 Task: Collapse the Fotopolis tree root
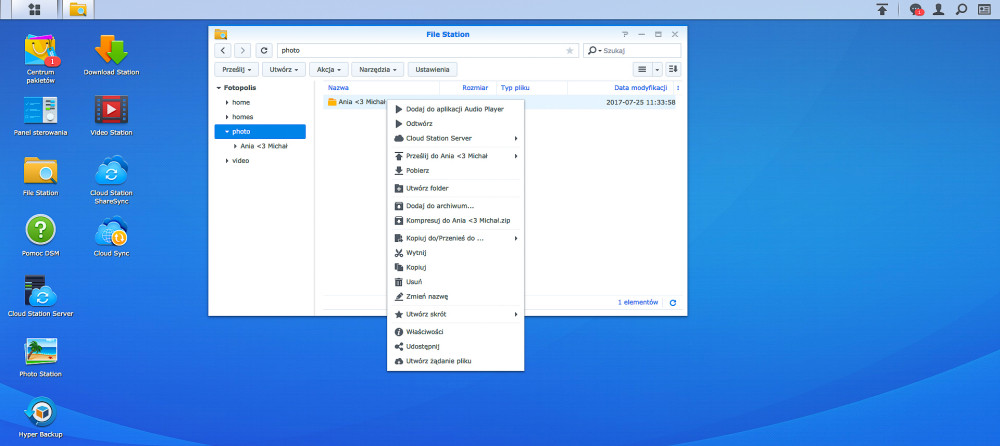(x=219, y=87)
